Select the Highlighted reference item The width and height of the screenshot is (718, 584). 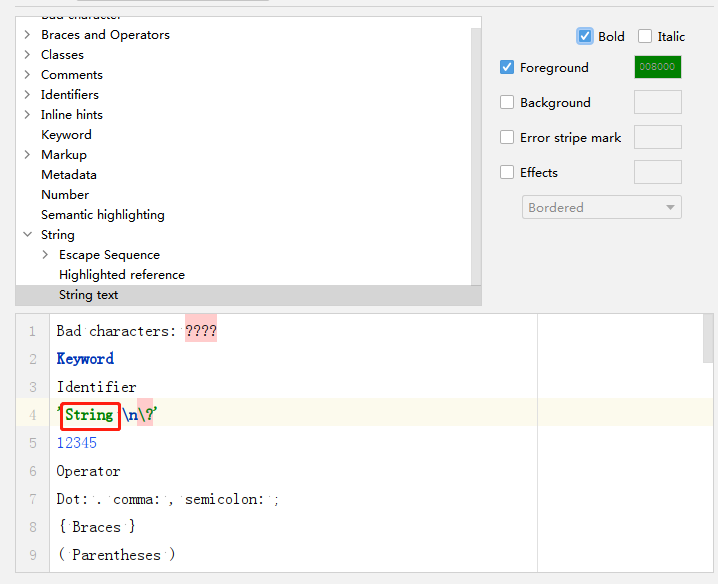(x=122, y=275)
